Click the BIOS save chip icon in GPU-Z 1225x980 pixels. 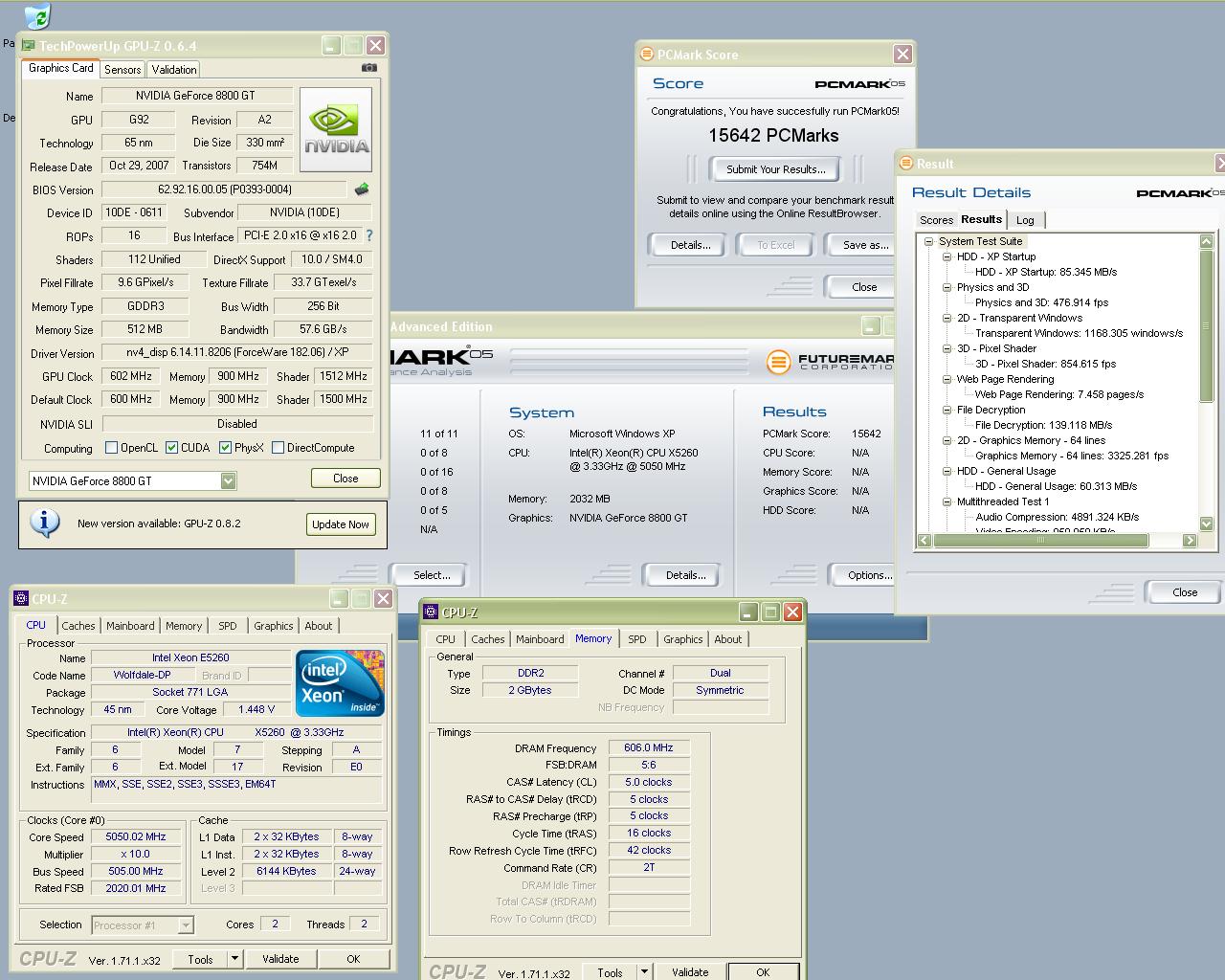pyautogui.click(x=361, y=189)
